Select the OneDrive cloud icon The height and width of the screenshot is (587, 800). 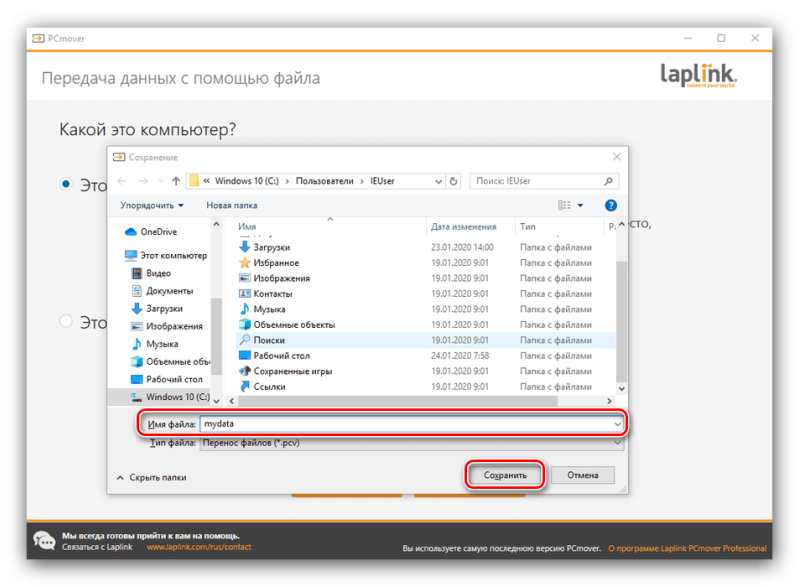point(131,232)
